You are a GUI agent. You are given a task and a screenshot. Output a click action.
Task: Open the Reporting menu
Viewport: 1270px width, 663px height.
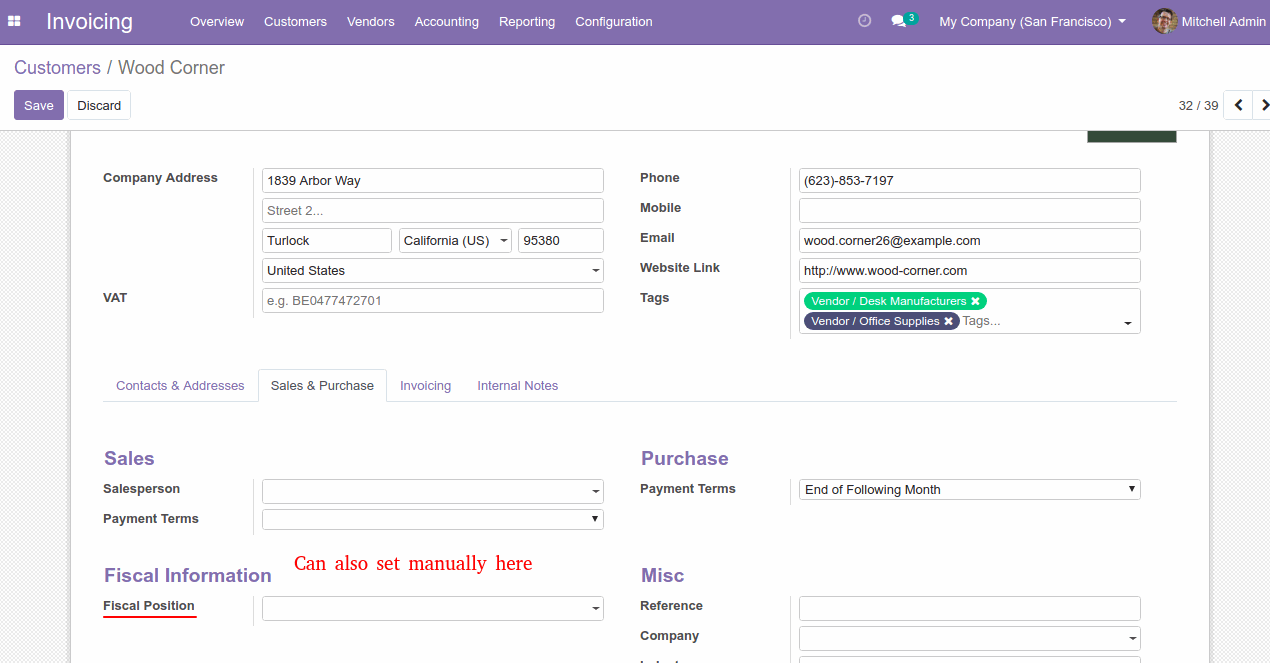point(527,21)
